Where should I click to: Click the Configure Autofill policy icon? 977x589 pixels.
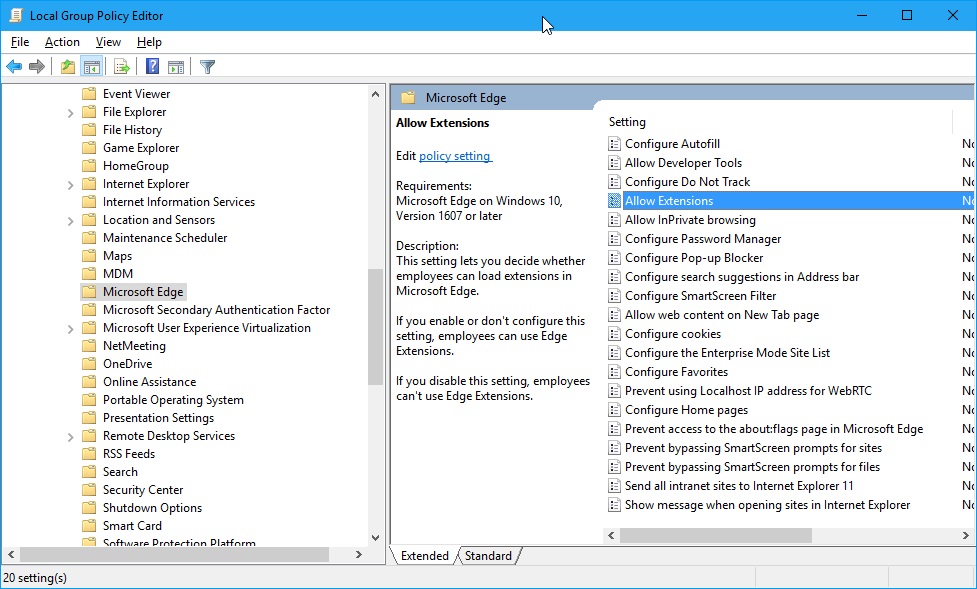pyautogui.click(x=614, y=144)
